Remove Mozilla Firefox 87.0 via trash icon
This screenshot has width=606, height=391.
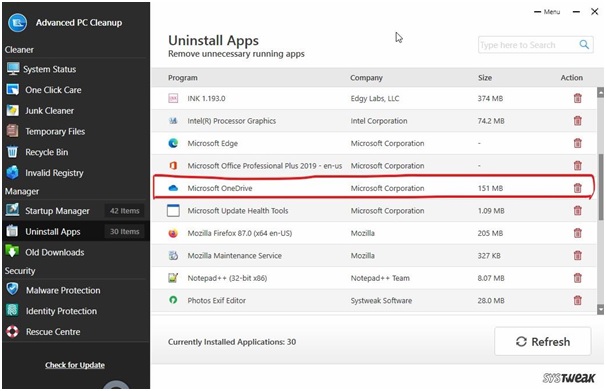pyautogui.click(x=577, y=233)
